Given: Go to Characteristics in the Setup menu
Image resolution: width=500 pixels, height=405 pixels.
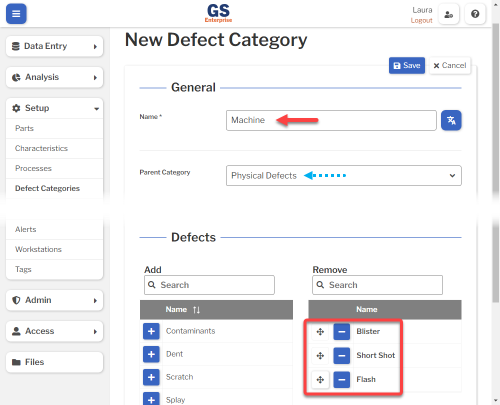Looking at the screenshot, I should pyautogui.click(x=41, y=148).
